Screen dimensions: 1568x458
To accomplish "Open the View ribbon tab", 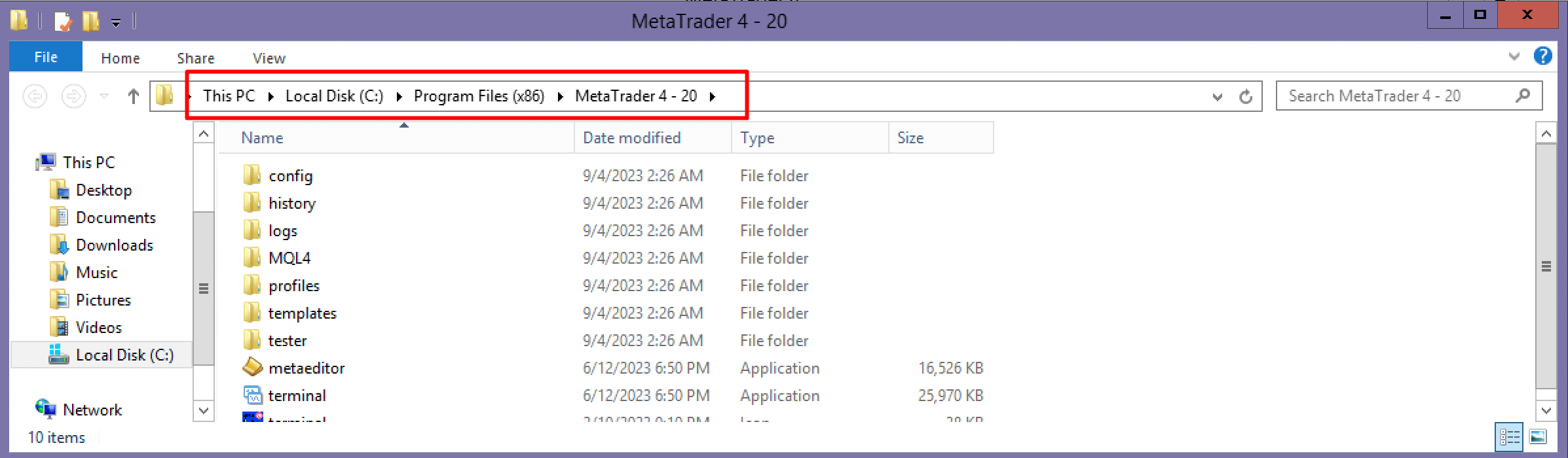I will pyautogui.click(x=269, y=58).
